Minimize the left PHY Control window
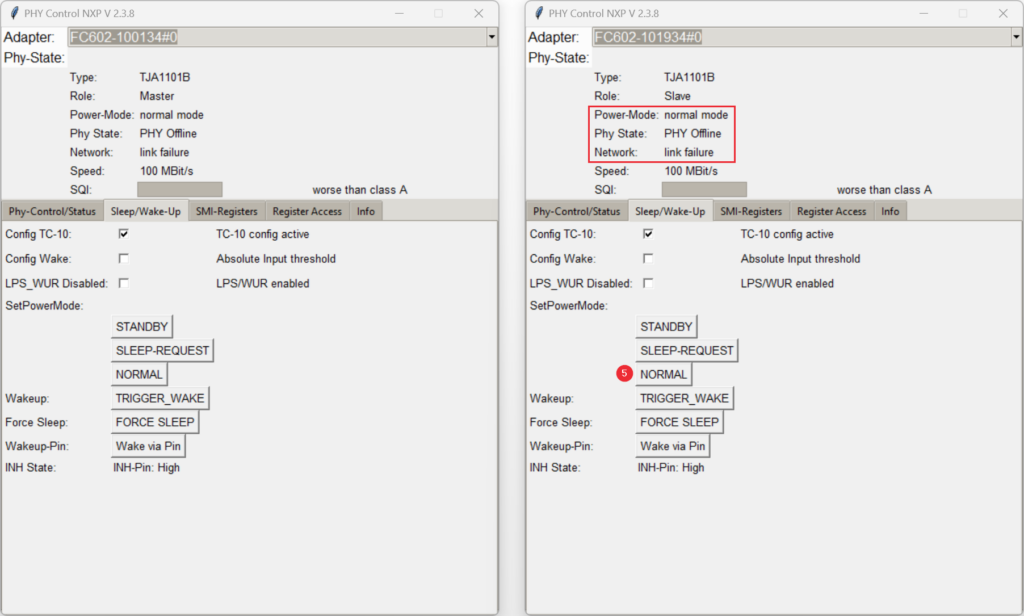Screen dimensions: 1024x616 tap(399, 13)
